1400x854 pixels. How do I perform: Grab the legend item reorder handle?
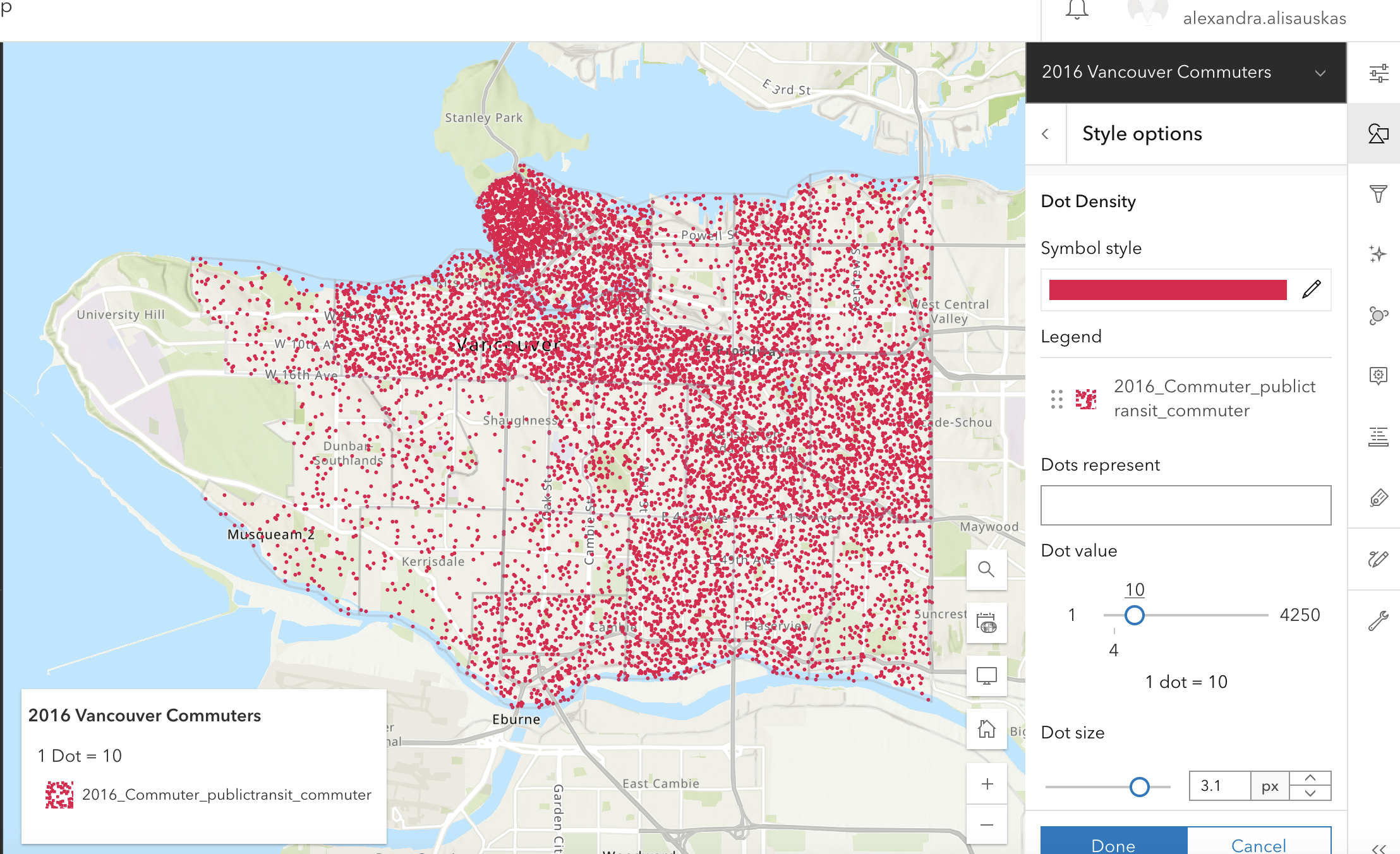1057,399
